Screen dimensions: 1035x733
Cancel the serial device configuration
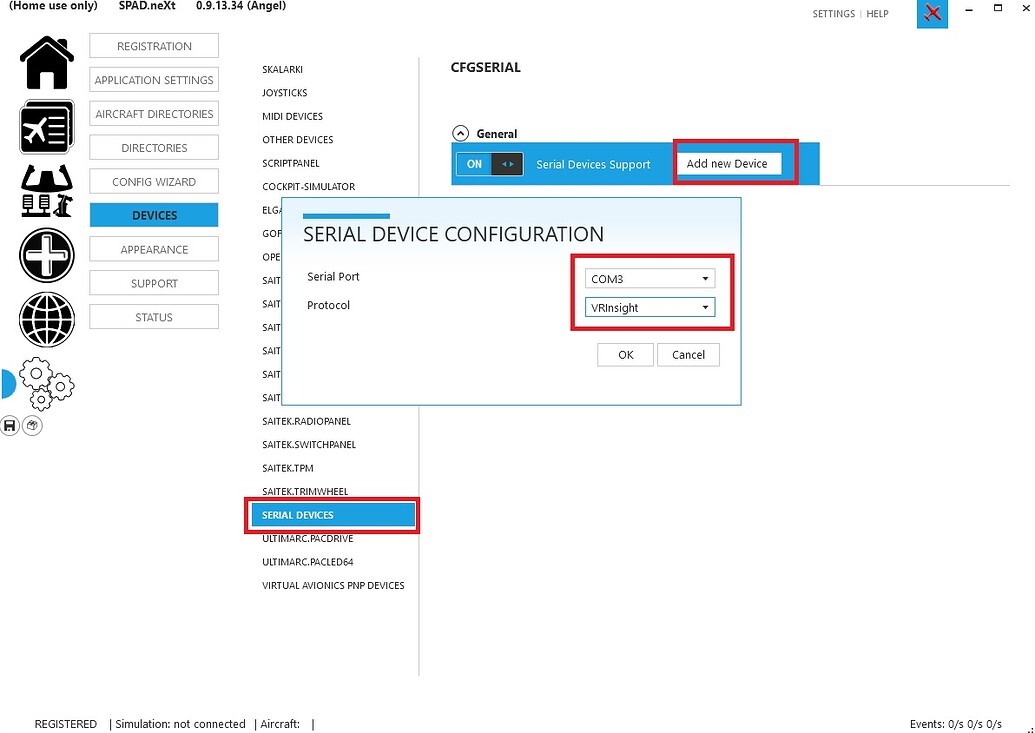688,355
